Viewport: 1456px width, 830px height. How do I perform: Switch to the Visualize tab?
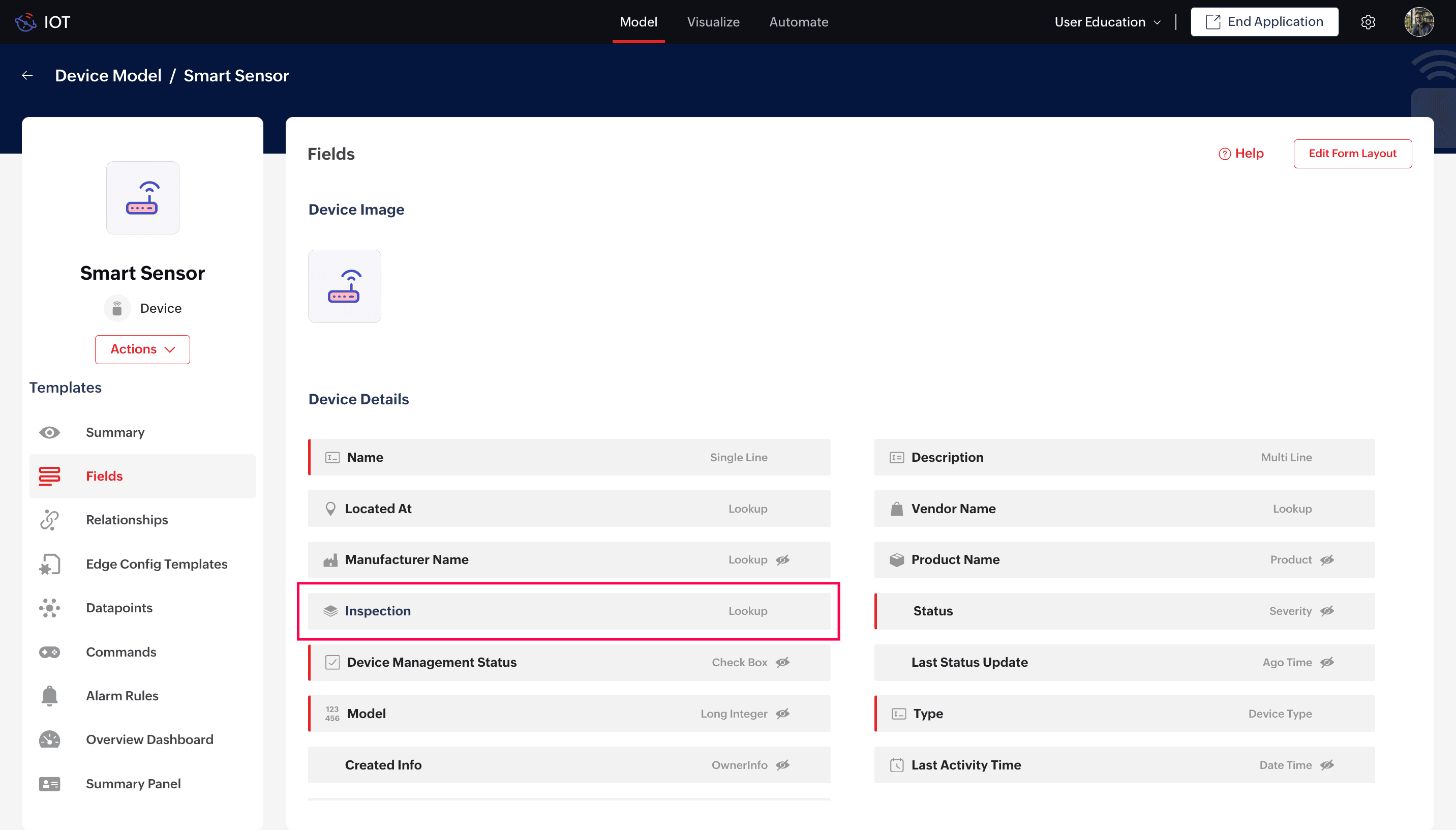[713, 22]
